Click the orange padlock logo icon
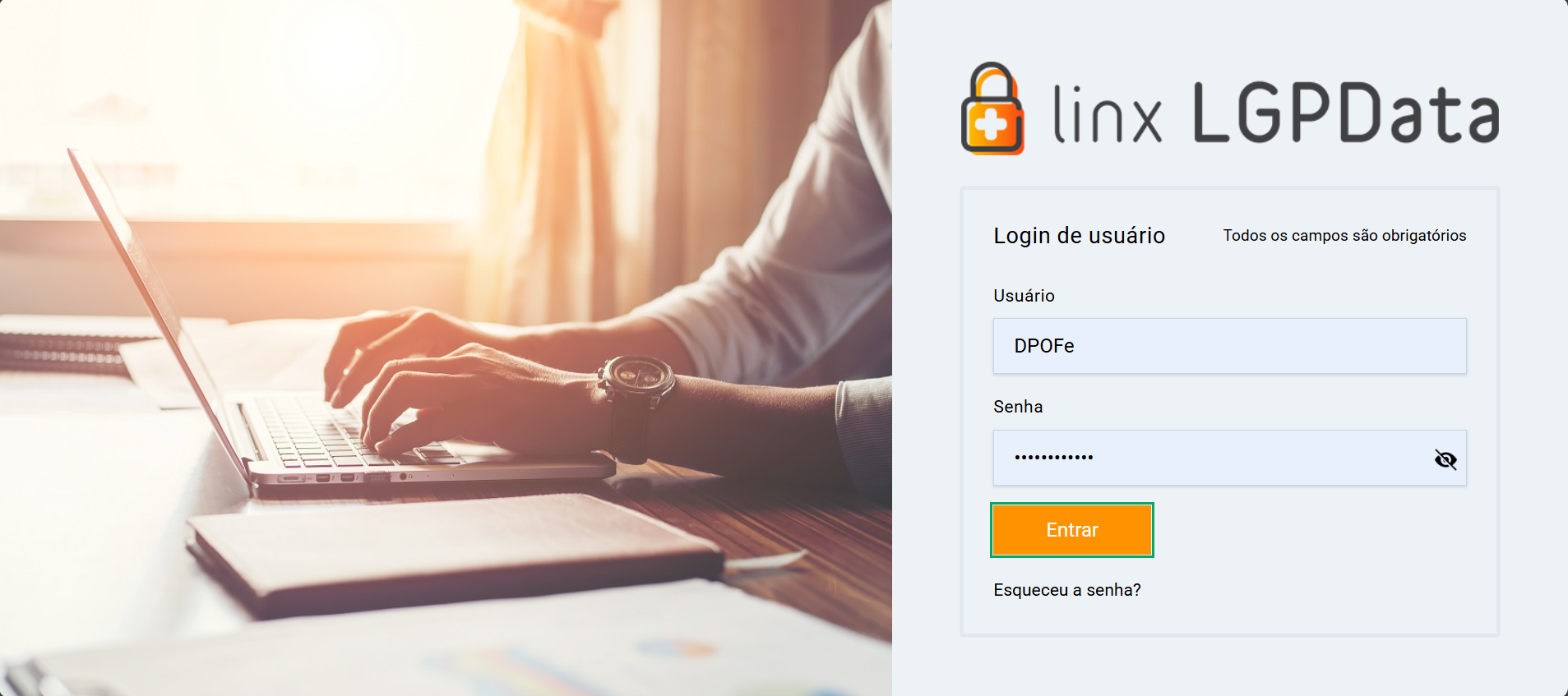This screenshot has height=696, width=1568. (992, 108)
